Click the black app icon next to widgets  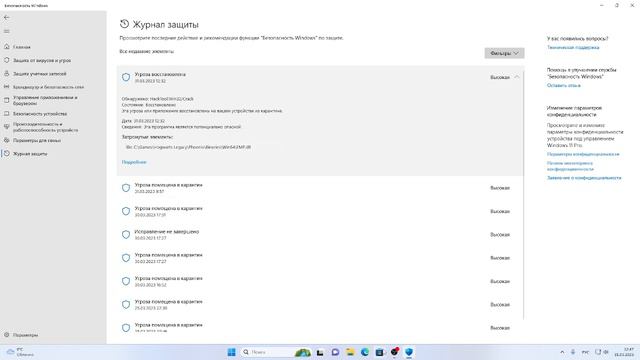320,352
